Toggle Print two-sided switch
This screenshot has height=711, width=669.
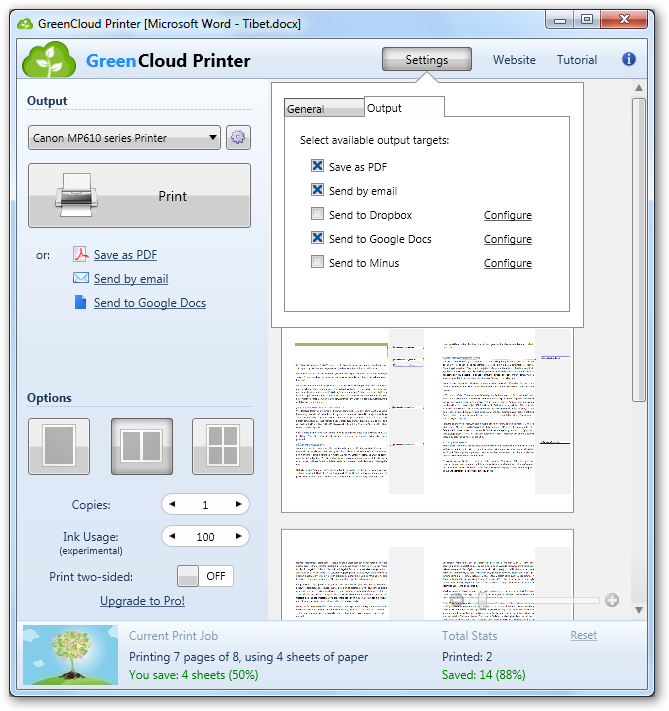pyautogui.click(x=205, y=576)
